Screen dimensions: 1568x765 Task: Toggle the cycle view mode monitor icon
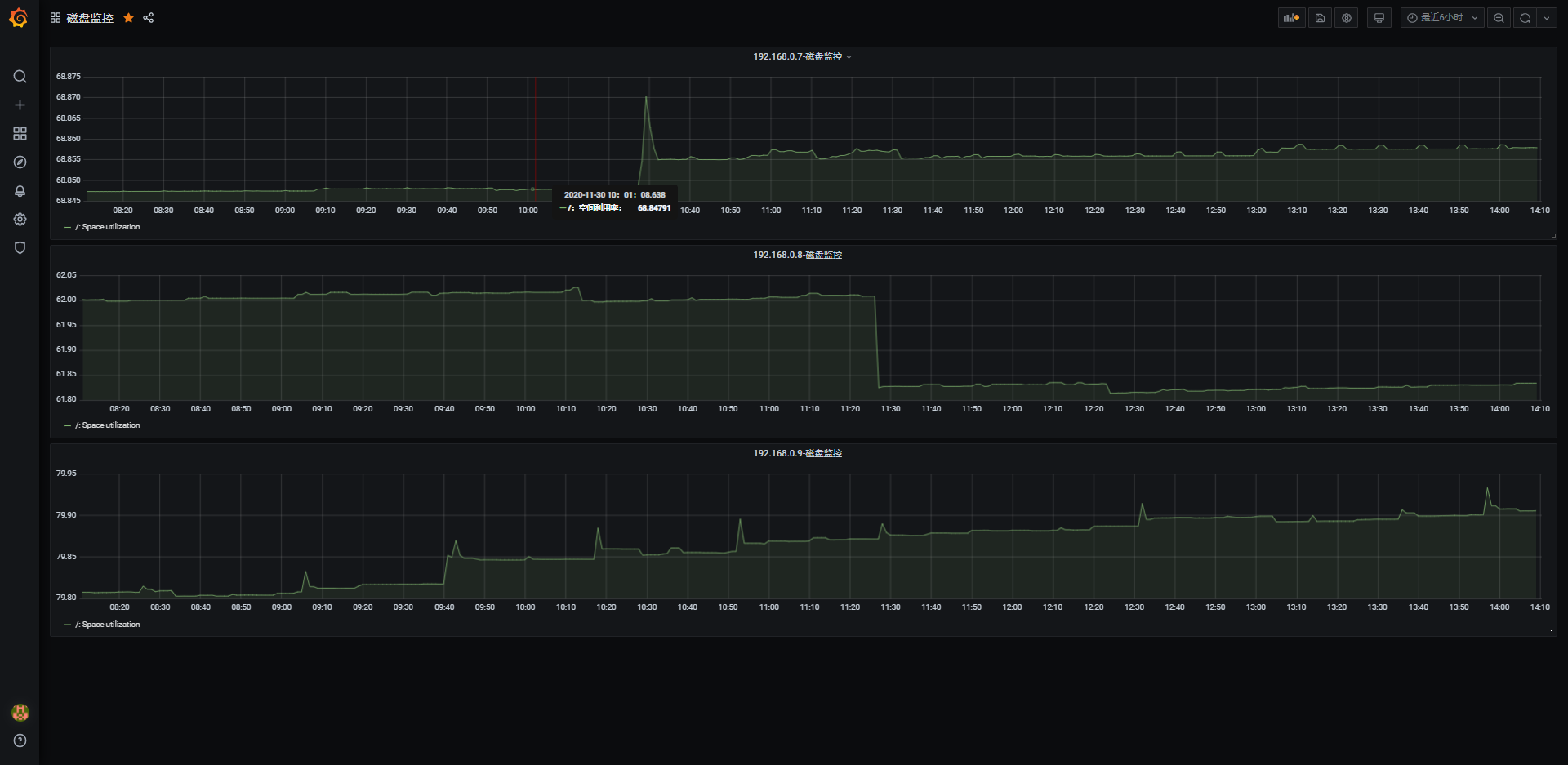pyautogui.click(x=1379, y=18)
